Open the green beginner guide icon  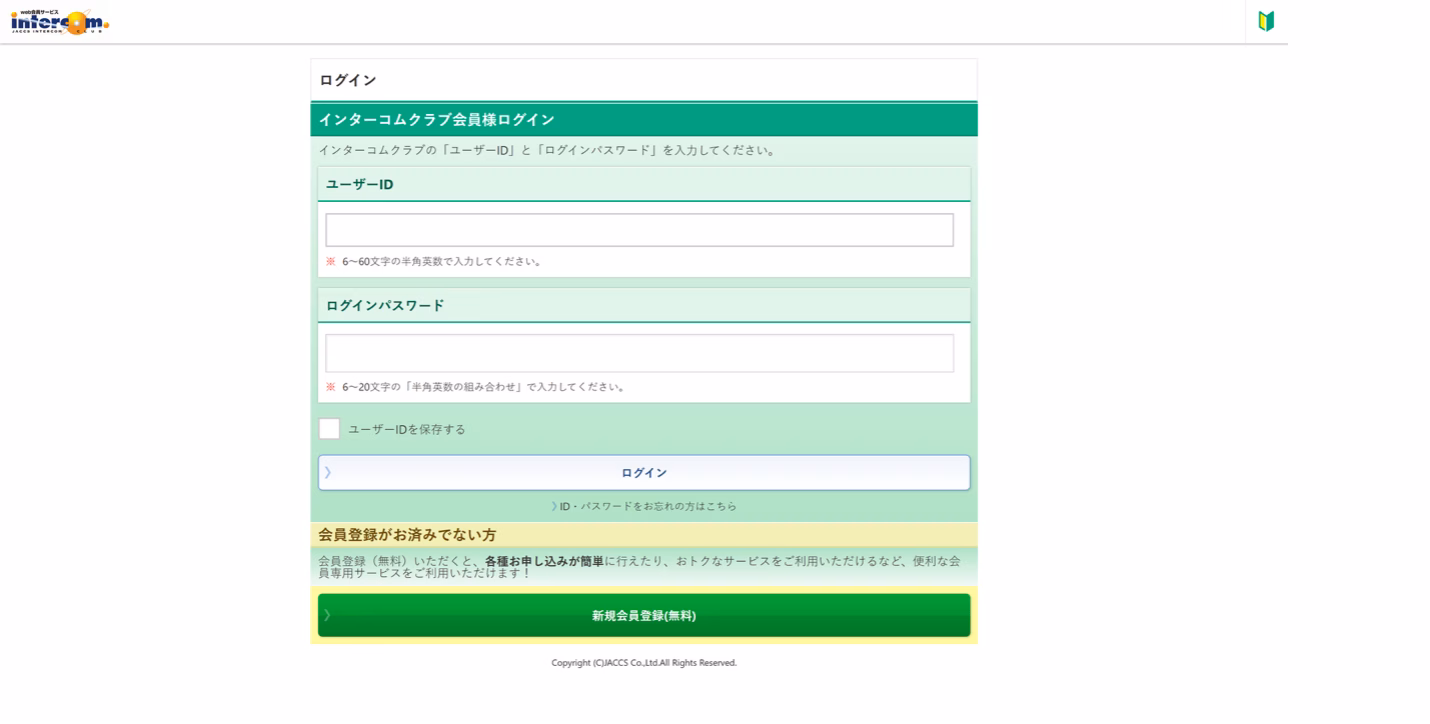pos(1266,21)
